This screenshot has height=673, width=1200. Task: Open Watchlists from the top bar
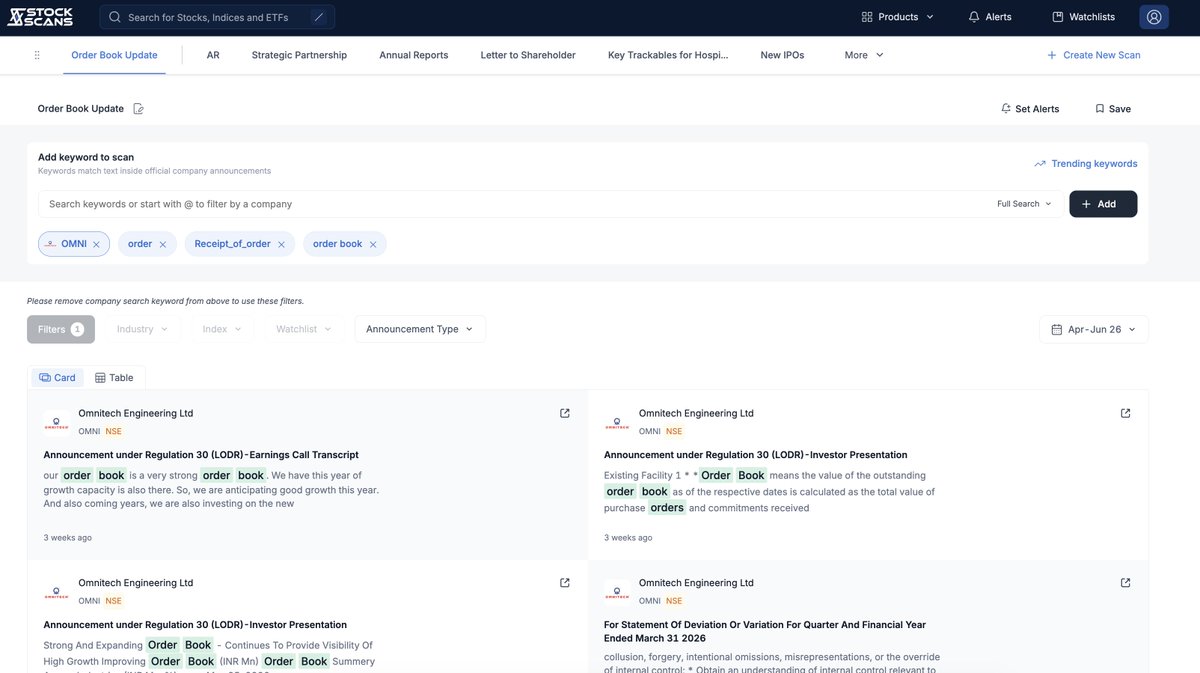pyautogui.click(x=1083, y=17)
